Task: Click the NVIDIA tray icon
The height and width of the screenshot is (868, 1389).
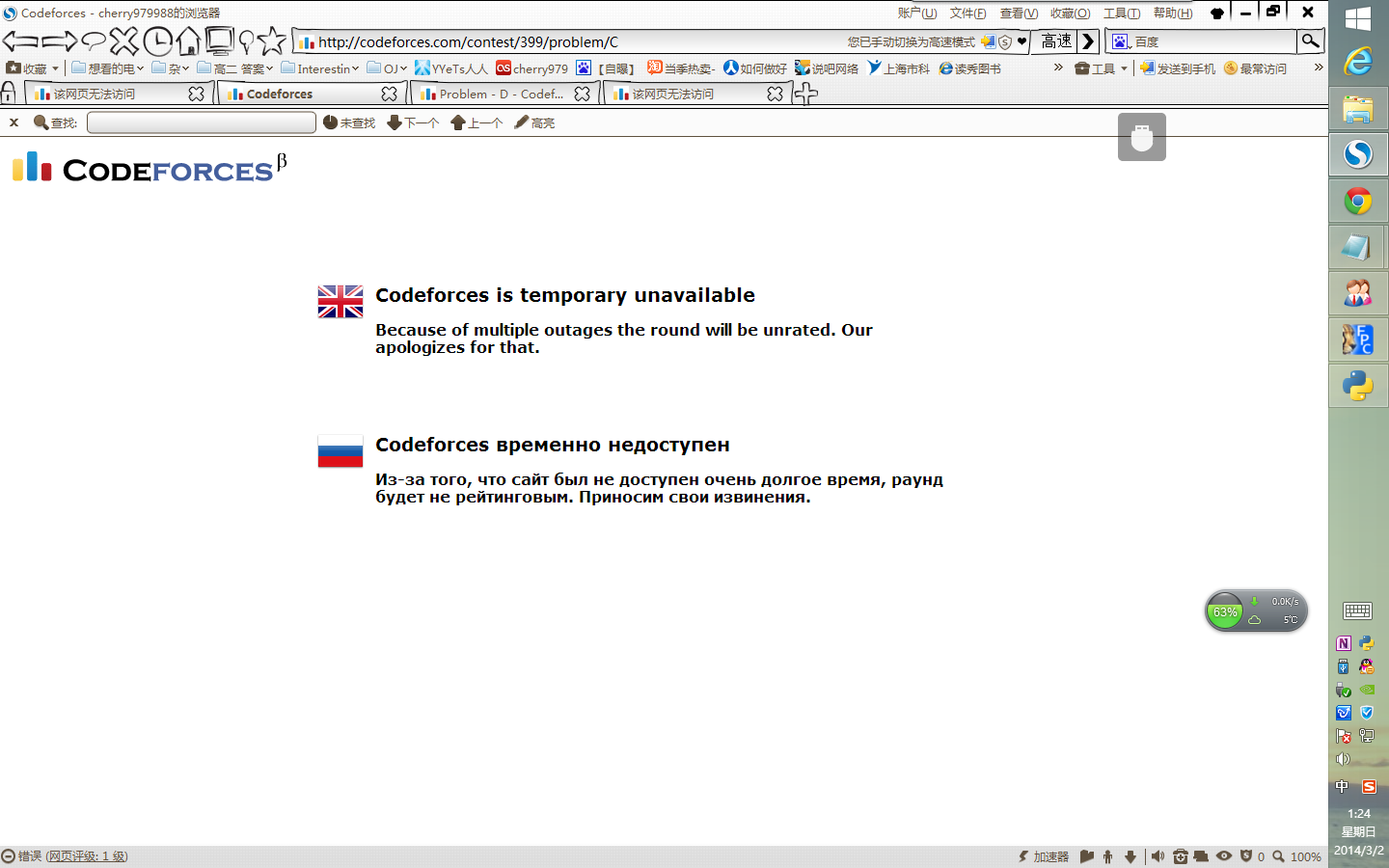Action: 1367,690
